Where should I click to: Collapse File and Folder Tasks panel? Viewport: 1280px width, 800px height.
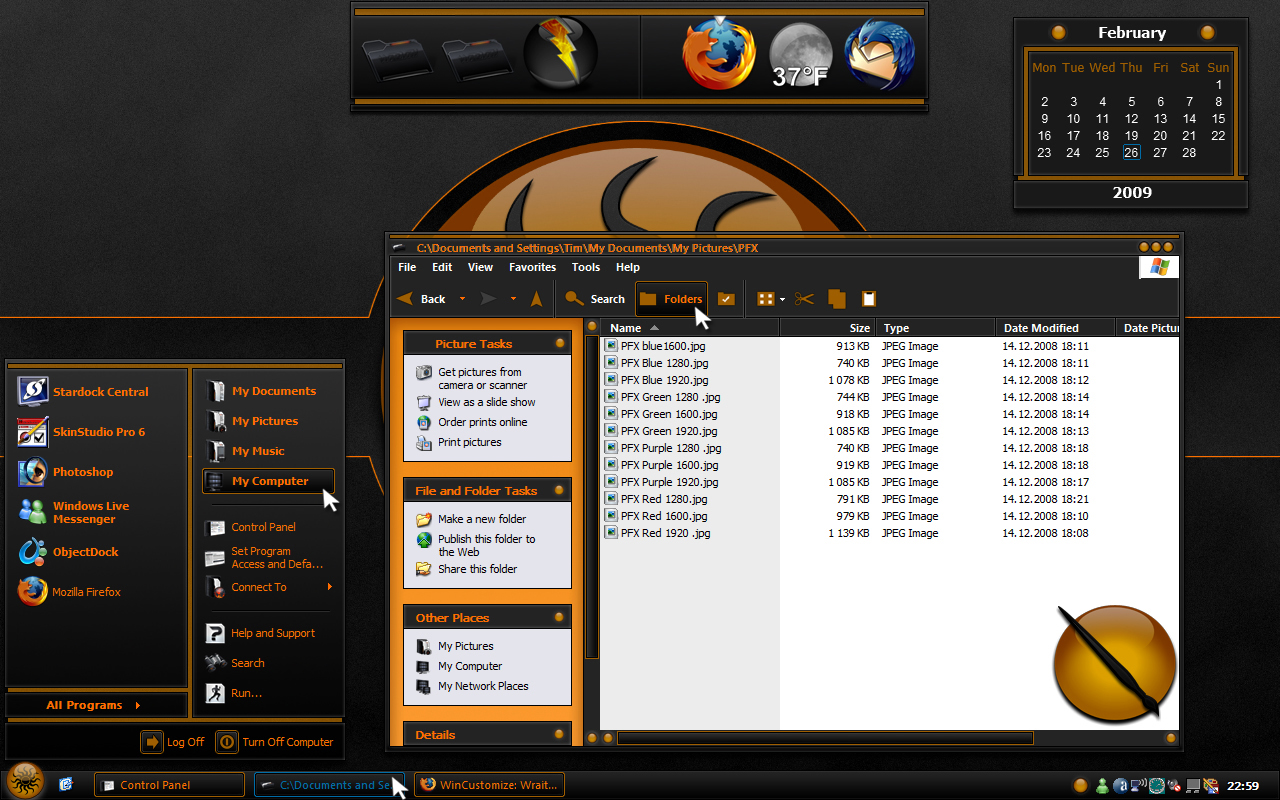(x=560, y=490)
